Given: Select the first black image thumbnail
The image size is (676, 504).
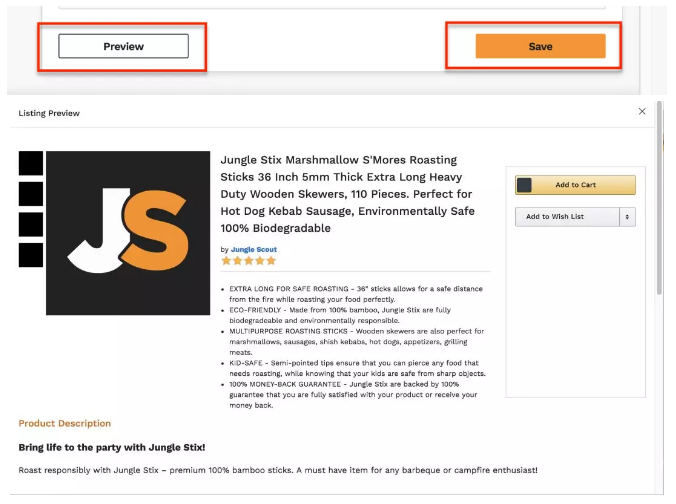Looking at the screenshot, I should pos(31,163).
